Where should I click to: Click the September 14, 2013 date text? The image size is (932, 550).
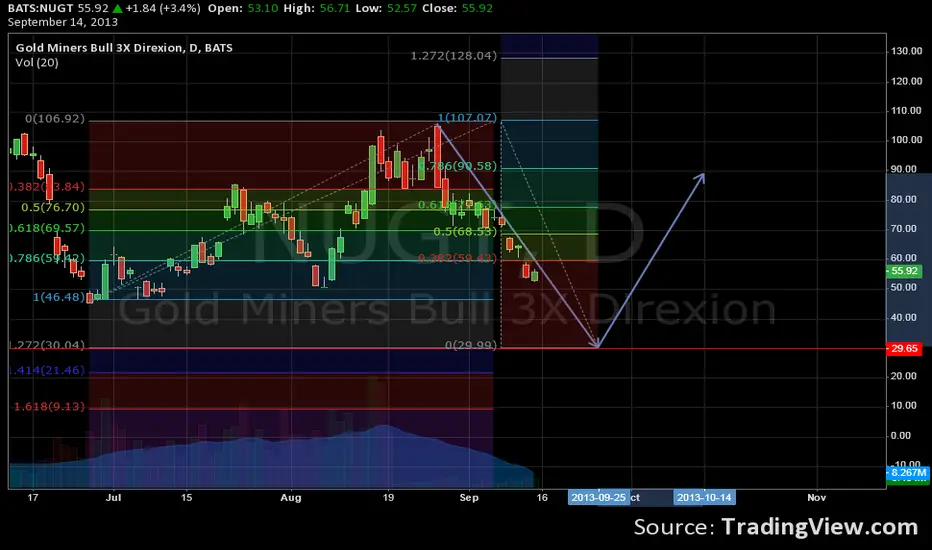tap(62, 22)
